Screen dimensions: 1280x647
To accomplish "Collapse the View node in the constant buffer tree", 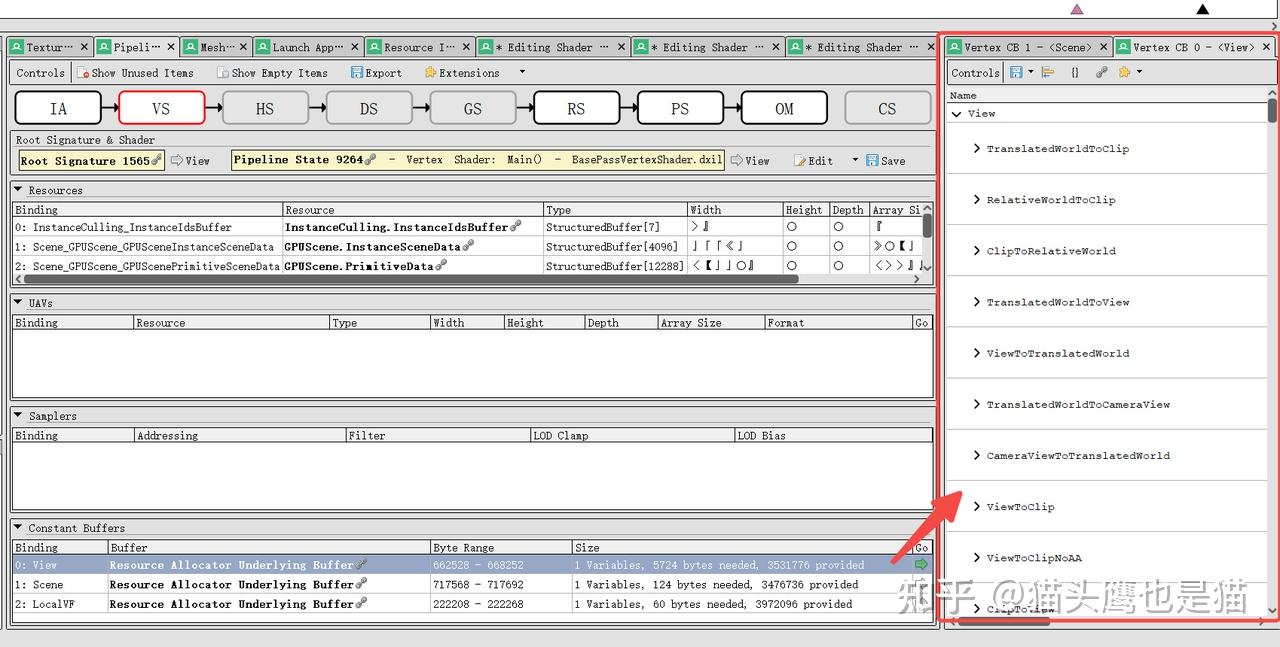I will tap(957, 113).
